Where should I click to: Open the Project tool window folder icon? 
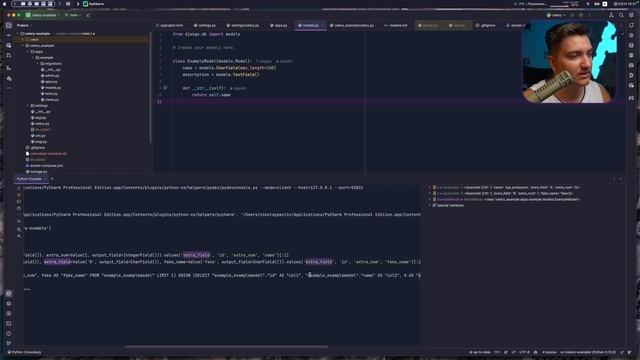[x=9, y=25]
